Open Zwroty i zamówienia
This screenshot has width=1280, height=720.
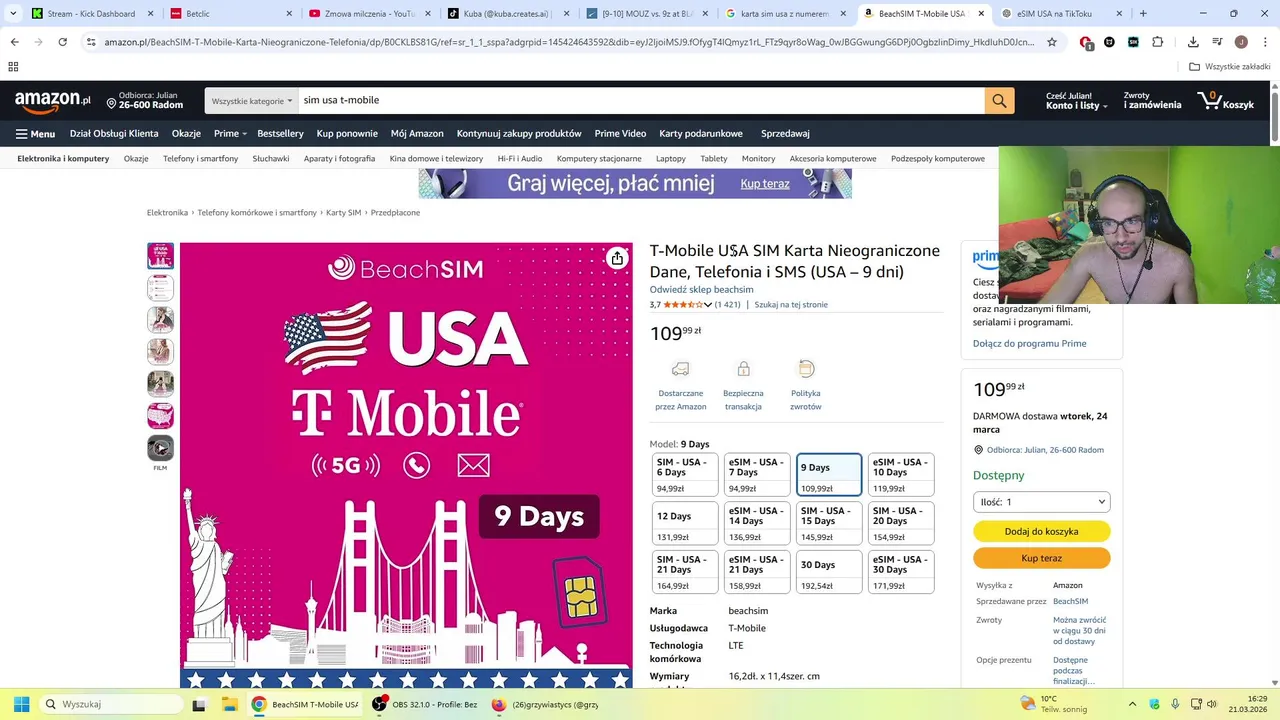pos(1152,101)
